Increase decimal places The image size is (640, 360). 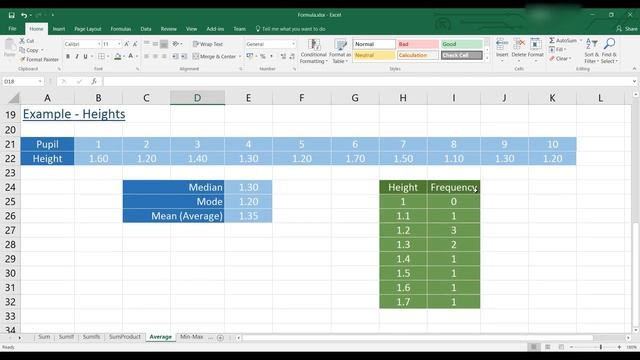click(x=283, y=56)
